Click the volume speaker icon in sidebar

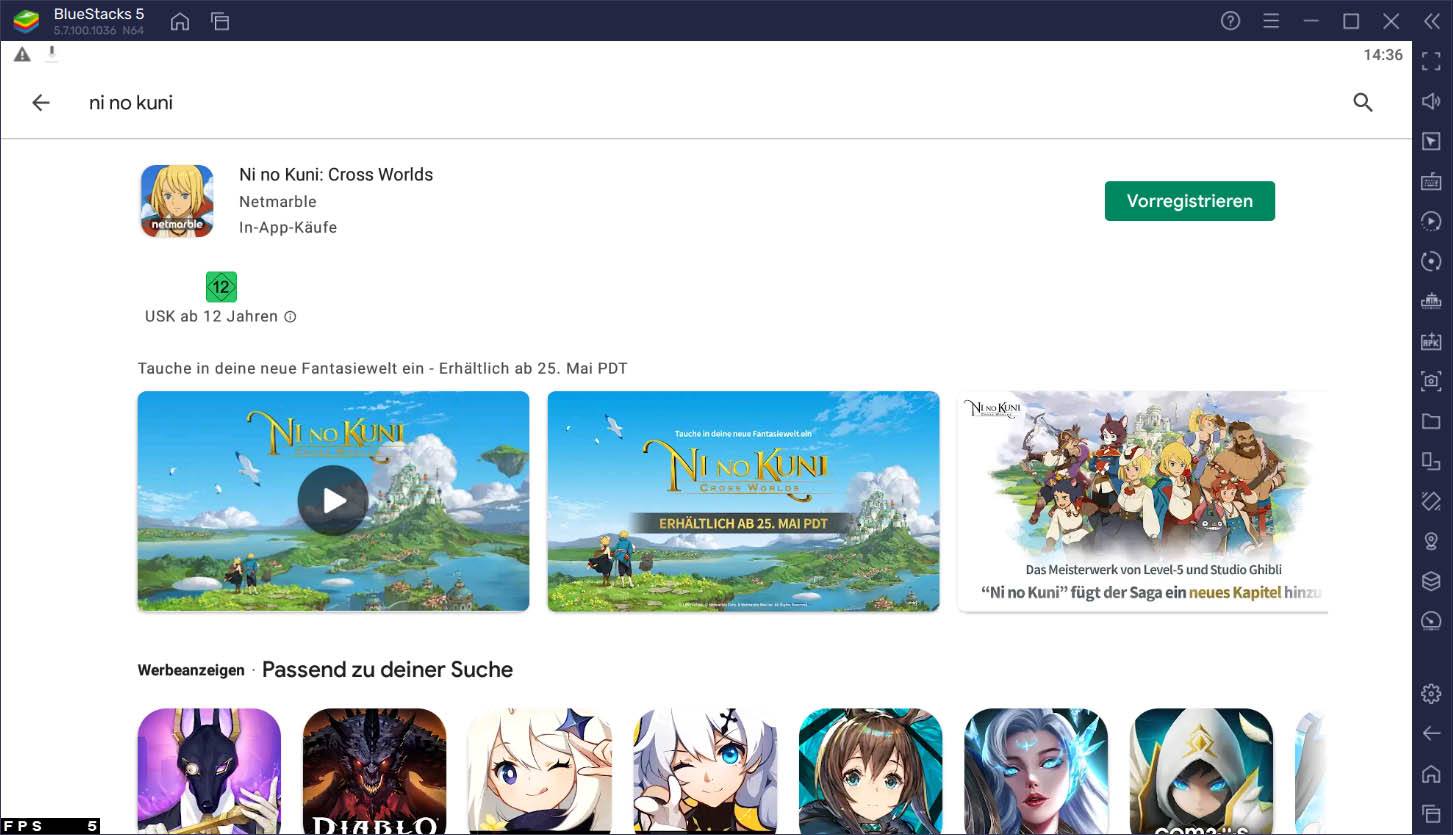tap(1431, 101)
